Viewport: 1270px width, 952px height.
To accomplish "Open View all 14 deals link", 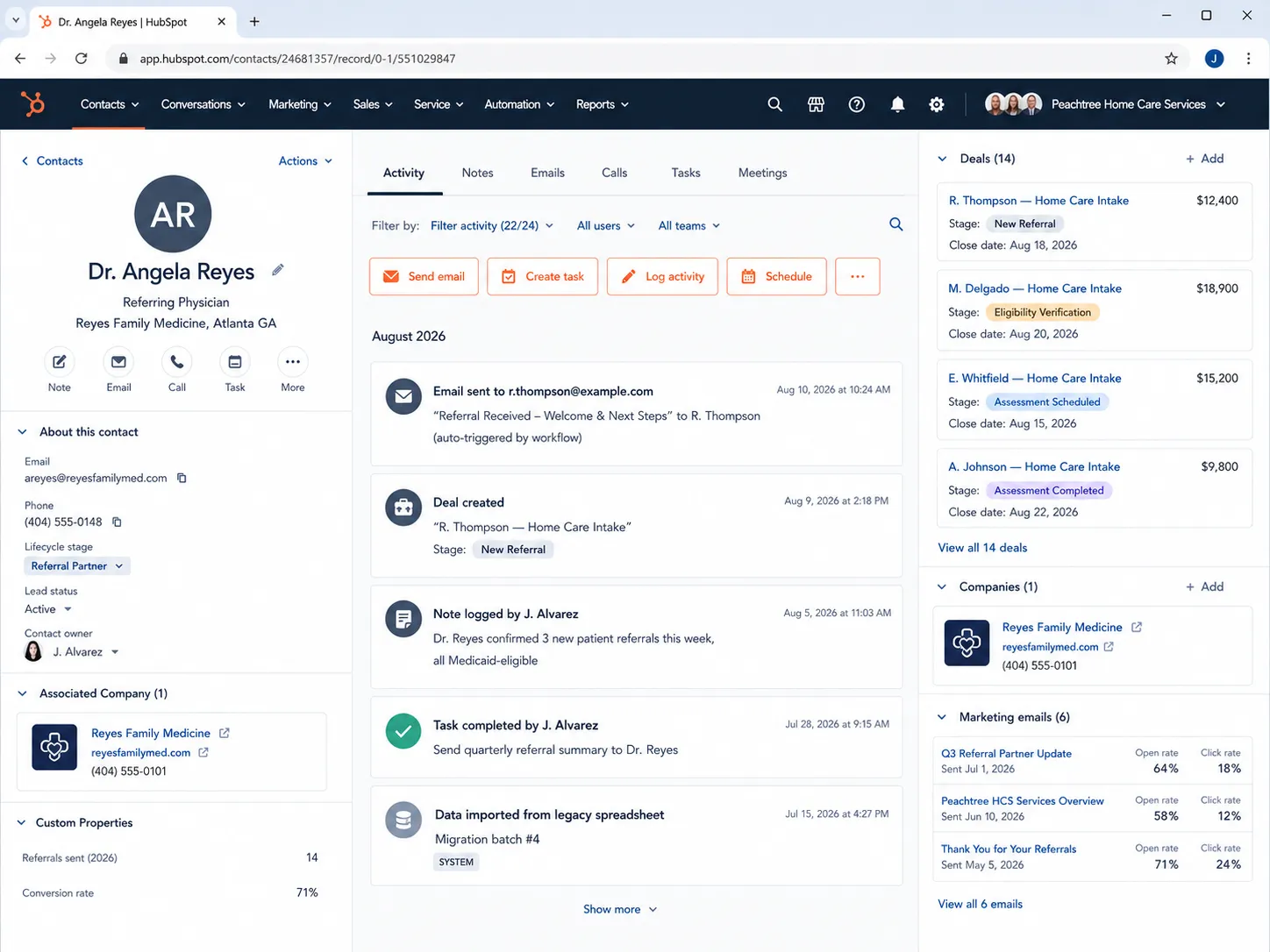I will [x=982, y=548].
